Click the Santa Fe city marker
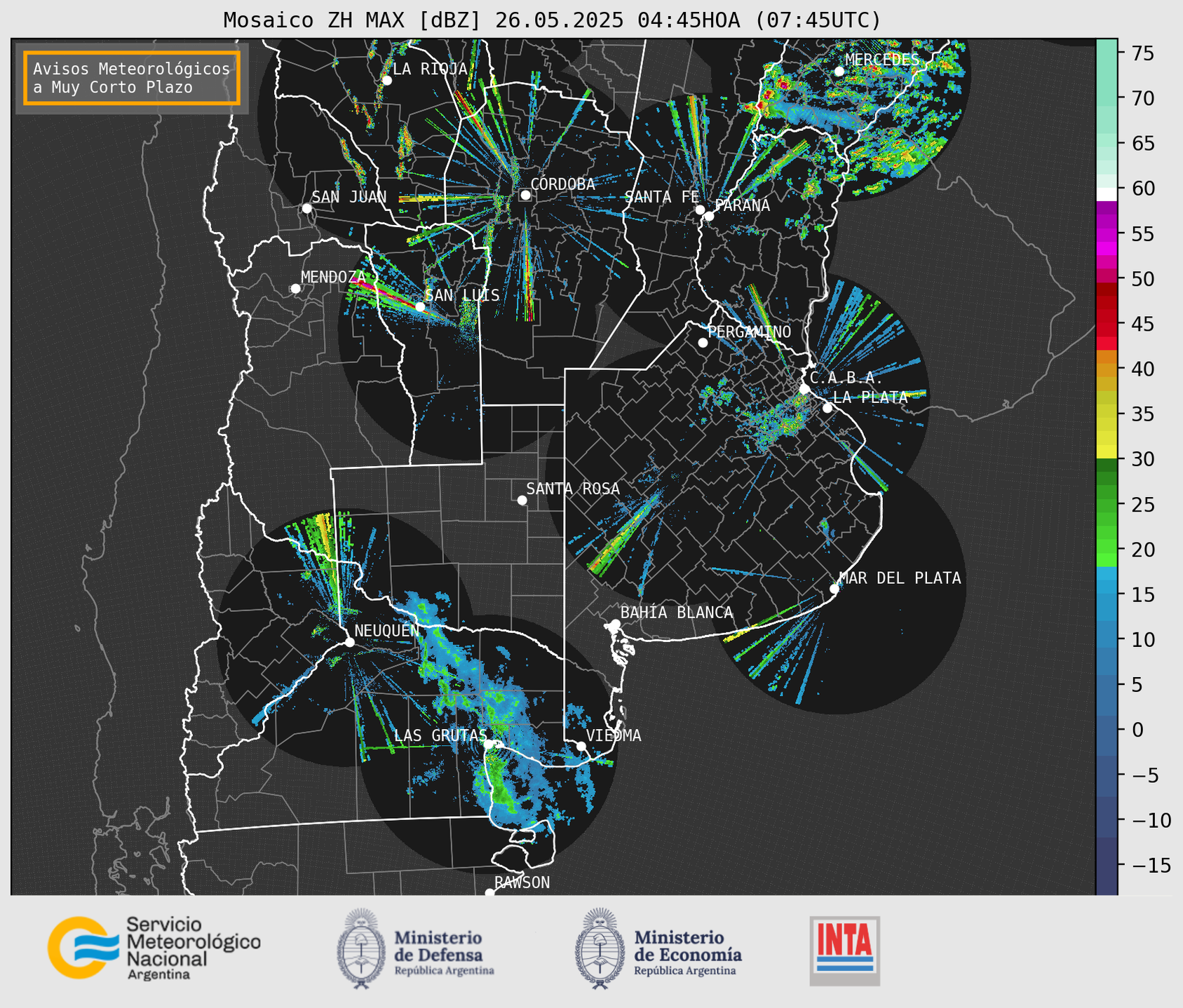Viewport: 1183px width, 1008px height. click(700, 210)
